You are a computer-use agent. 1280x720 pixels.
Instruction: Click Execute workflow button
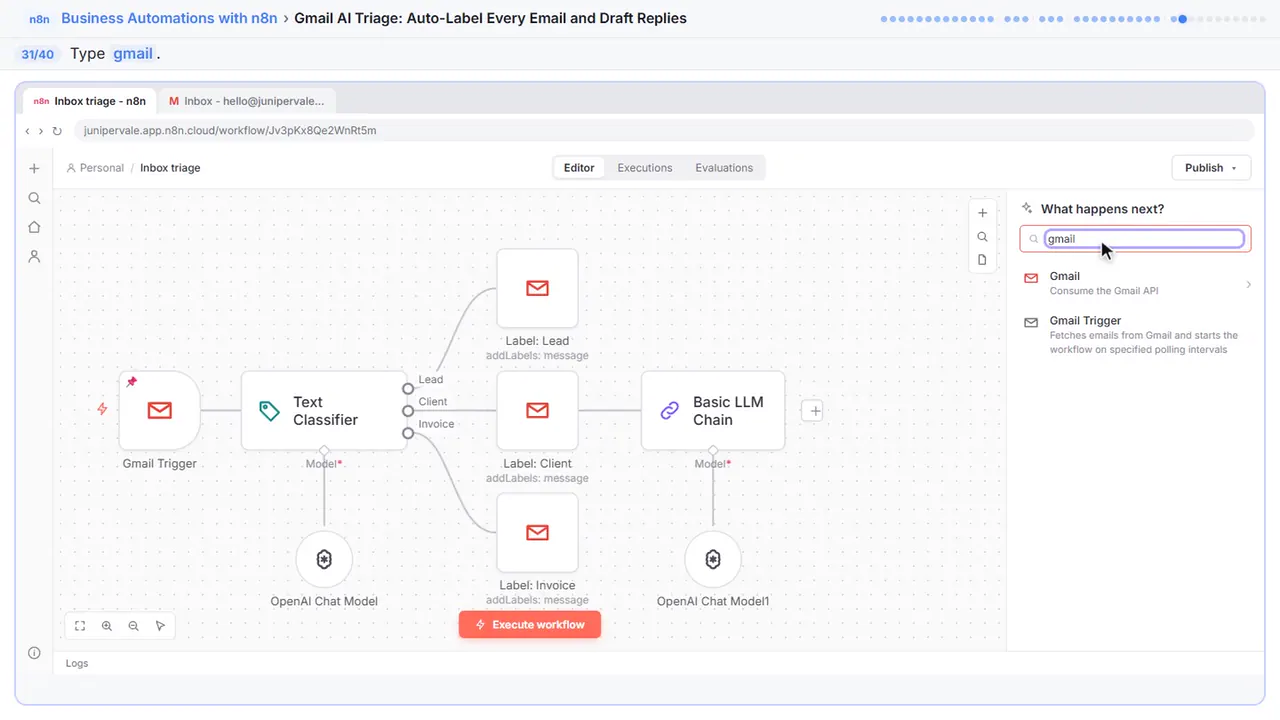pos(530,624)
